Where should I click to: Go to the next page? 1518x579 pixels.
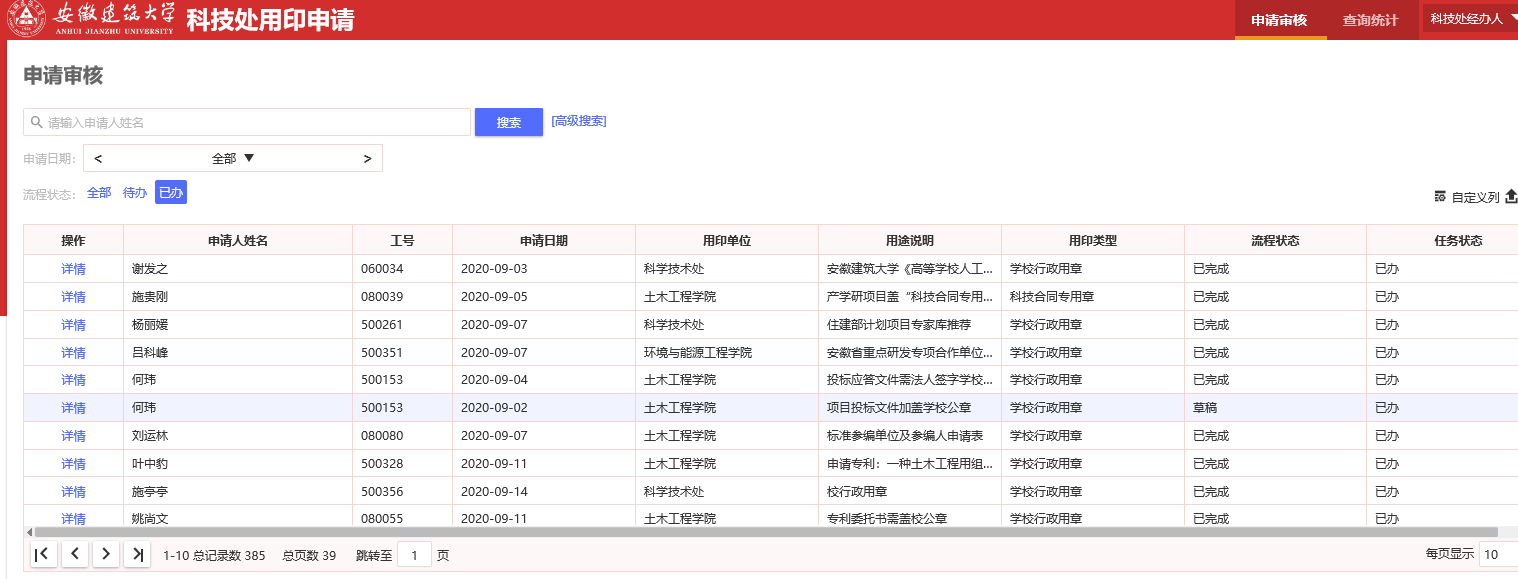pyautogui.click(x=106, y=555)
